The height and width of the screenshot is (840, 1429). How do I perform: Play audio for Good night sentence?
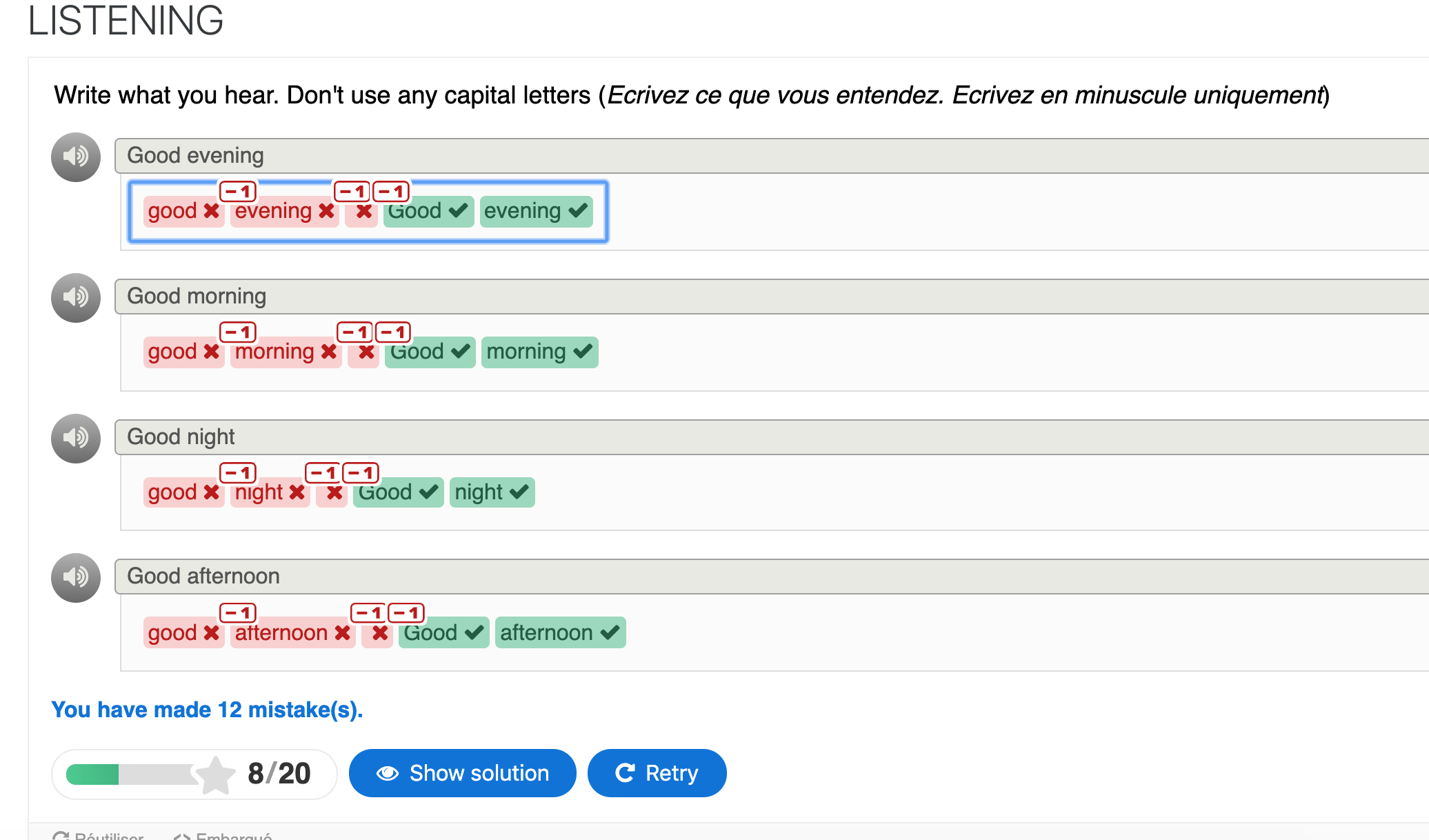tap(76, 439)
